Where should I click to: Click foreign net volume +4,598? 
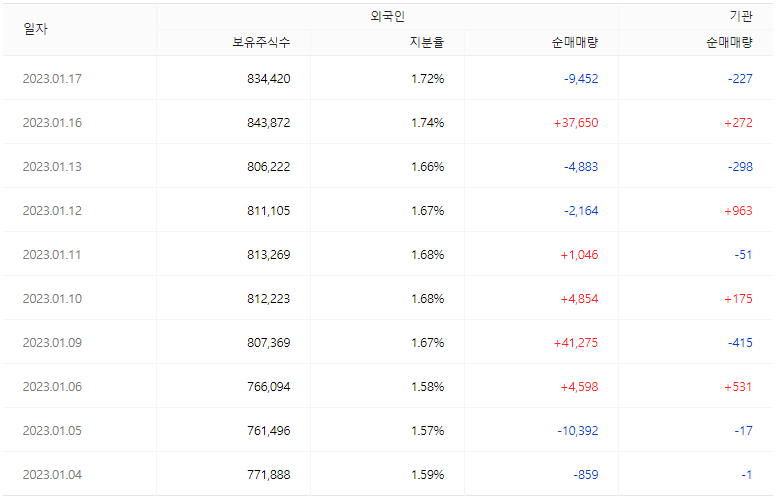pyautogui.click(x=580, y=387)
